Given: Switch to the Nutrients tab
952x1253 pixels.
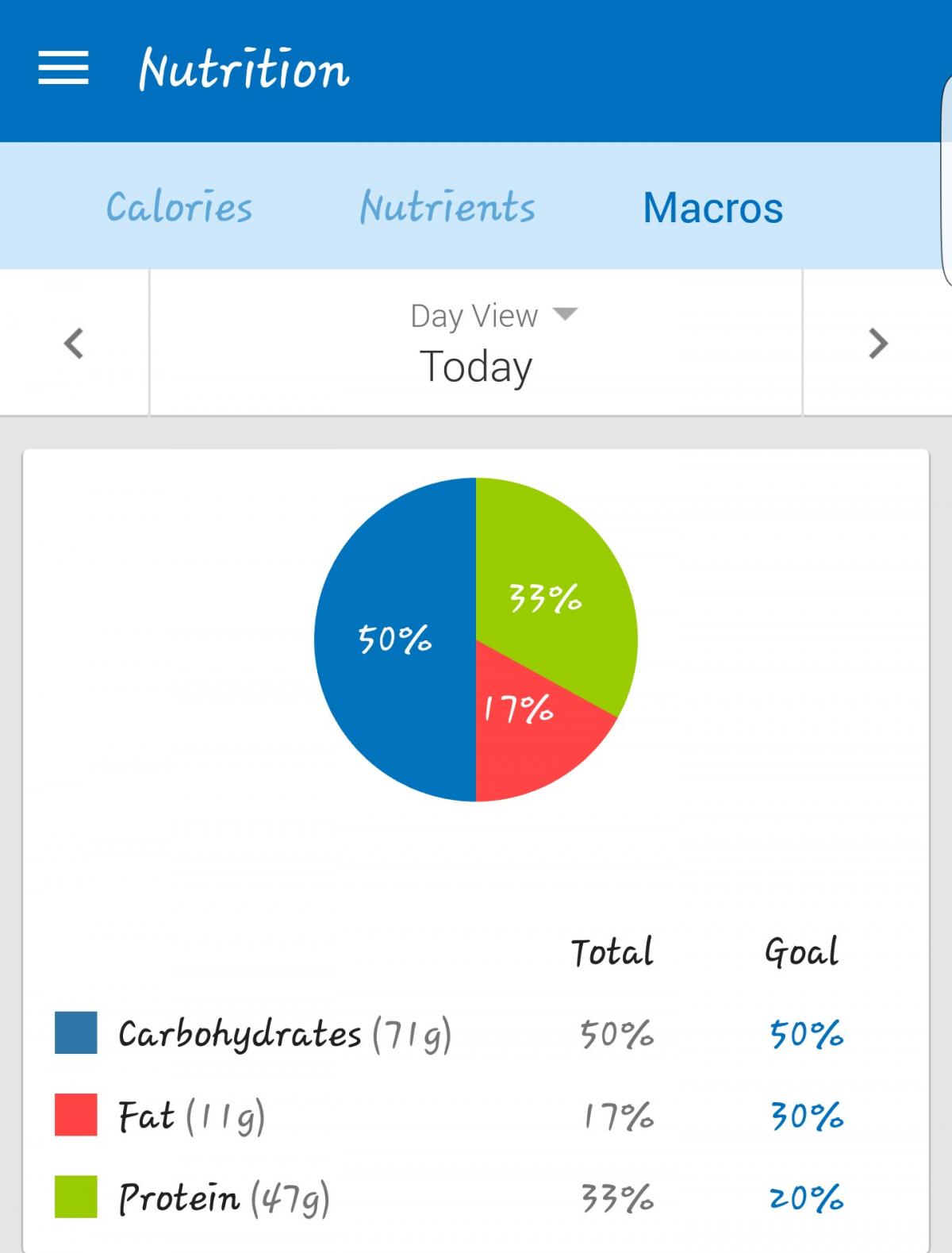Looking at the screenshot, I should [447, 207].
